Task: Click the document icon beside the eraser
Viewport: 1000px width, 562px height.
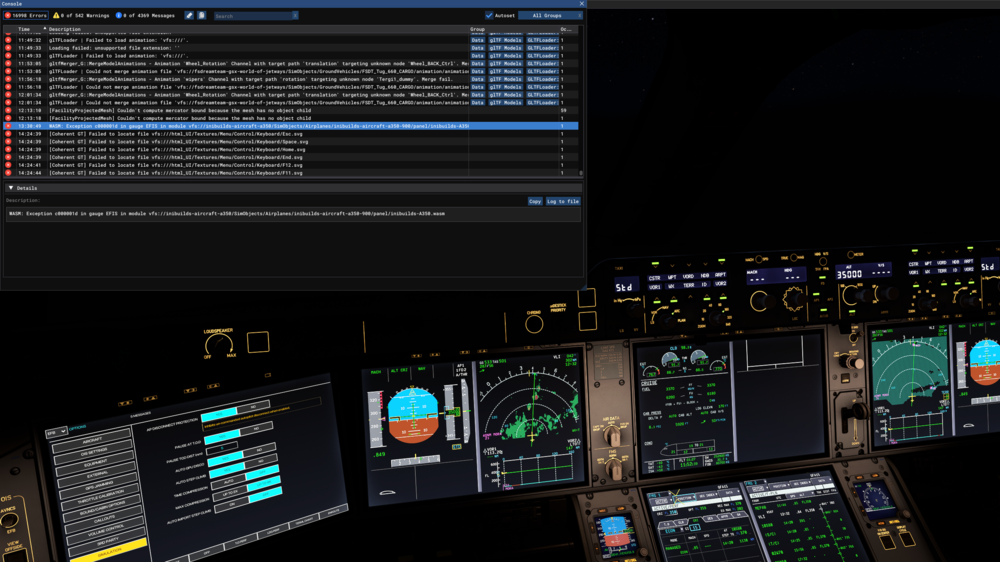Action: (201, 16)
